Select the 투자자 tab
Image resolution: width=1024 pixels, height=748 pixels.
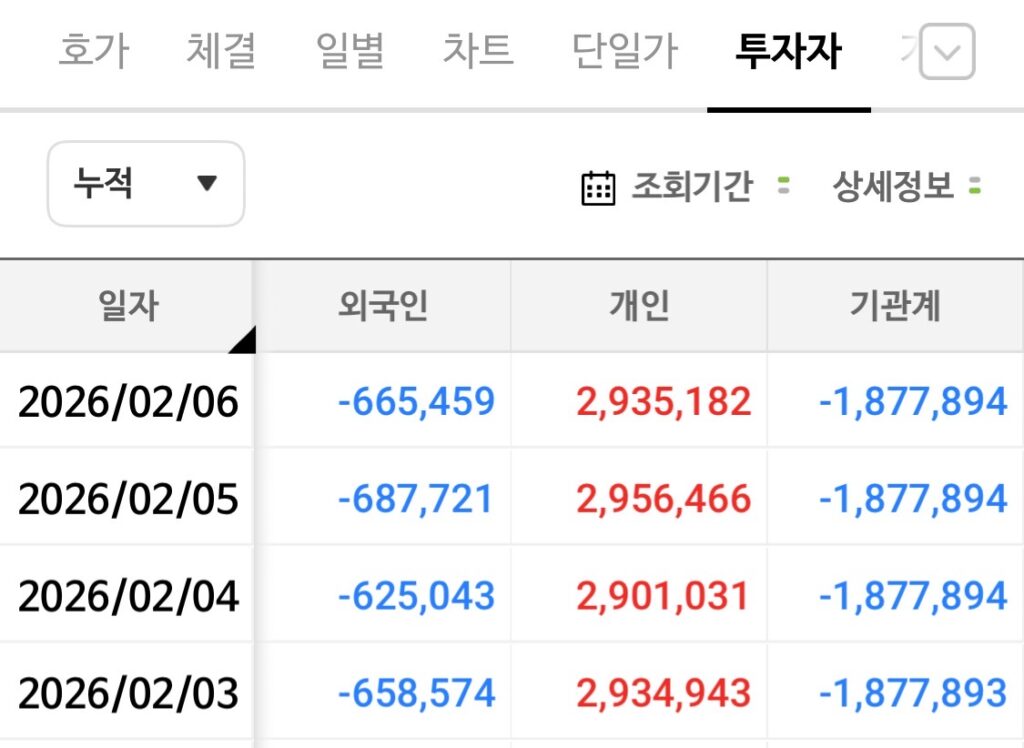(x=788, y=51)
